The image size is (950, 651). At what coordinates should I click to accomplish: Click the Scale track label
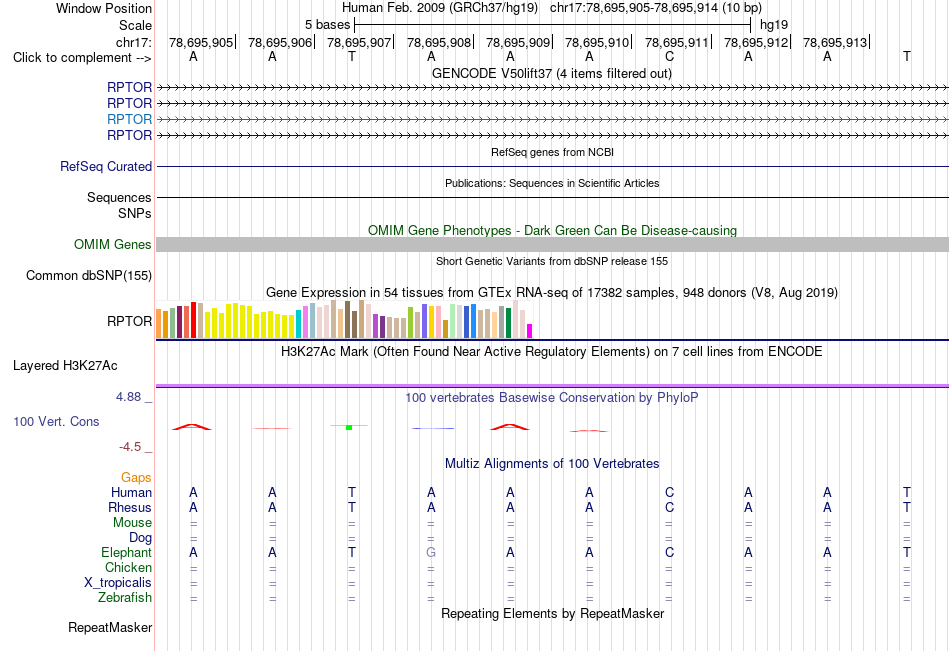(135, 25)
